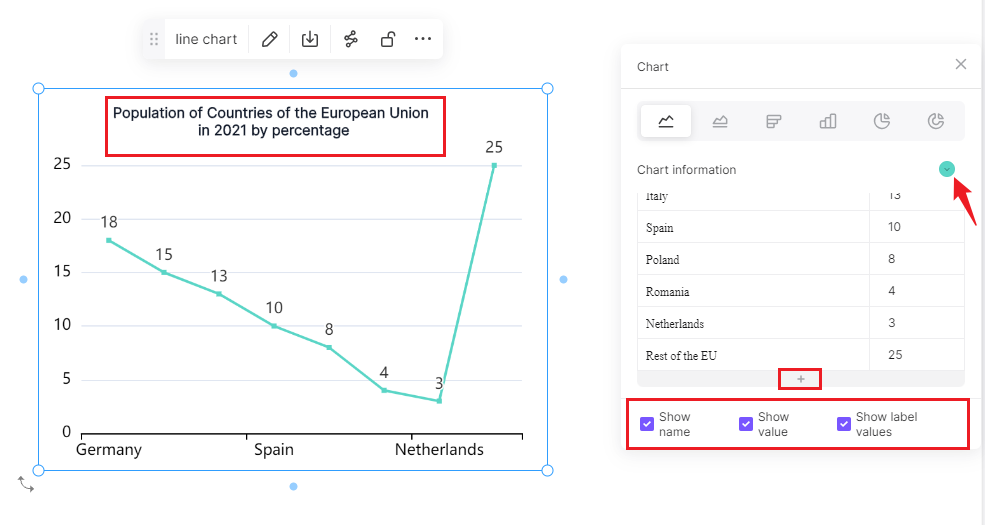Viewport: 985px width, 525px height.
Task: Select the pie chart type icon
Action: point(882,121)
